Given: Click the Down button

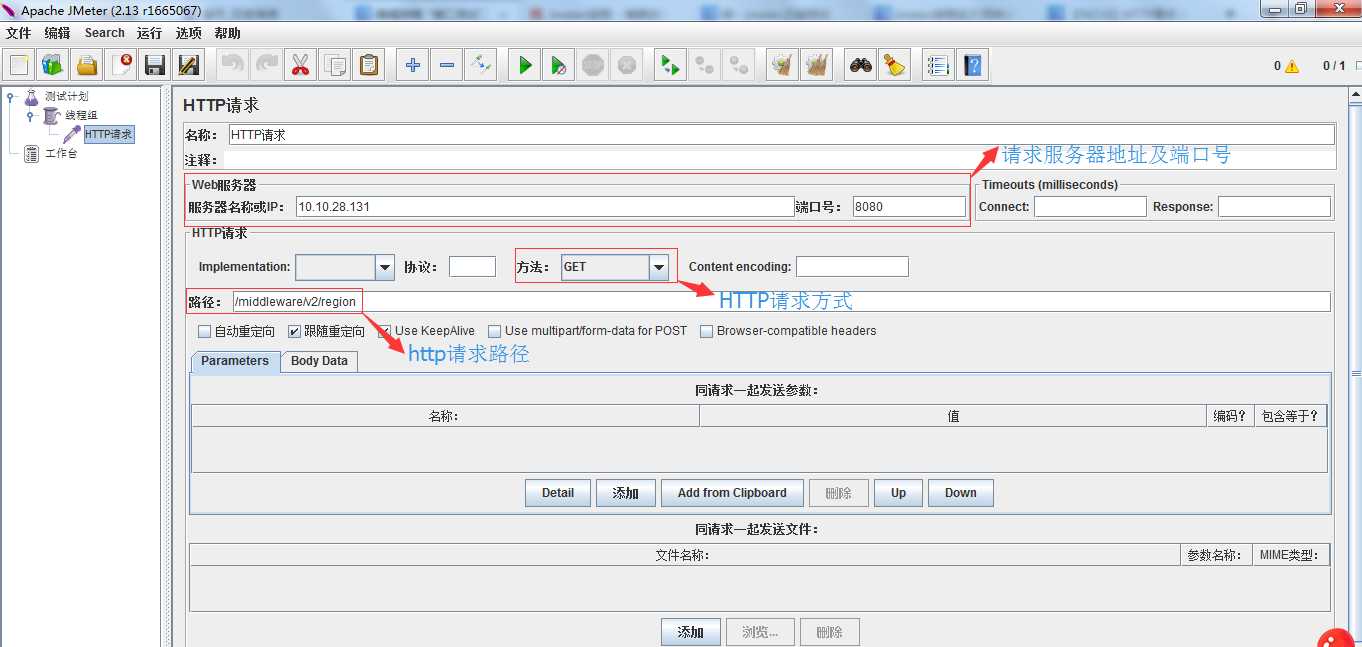Looking at the screenshot, I should [x=961, y=493].
